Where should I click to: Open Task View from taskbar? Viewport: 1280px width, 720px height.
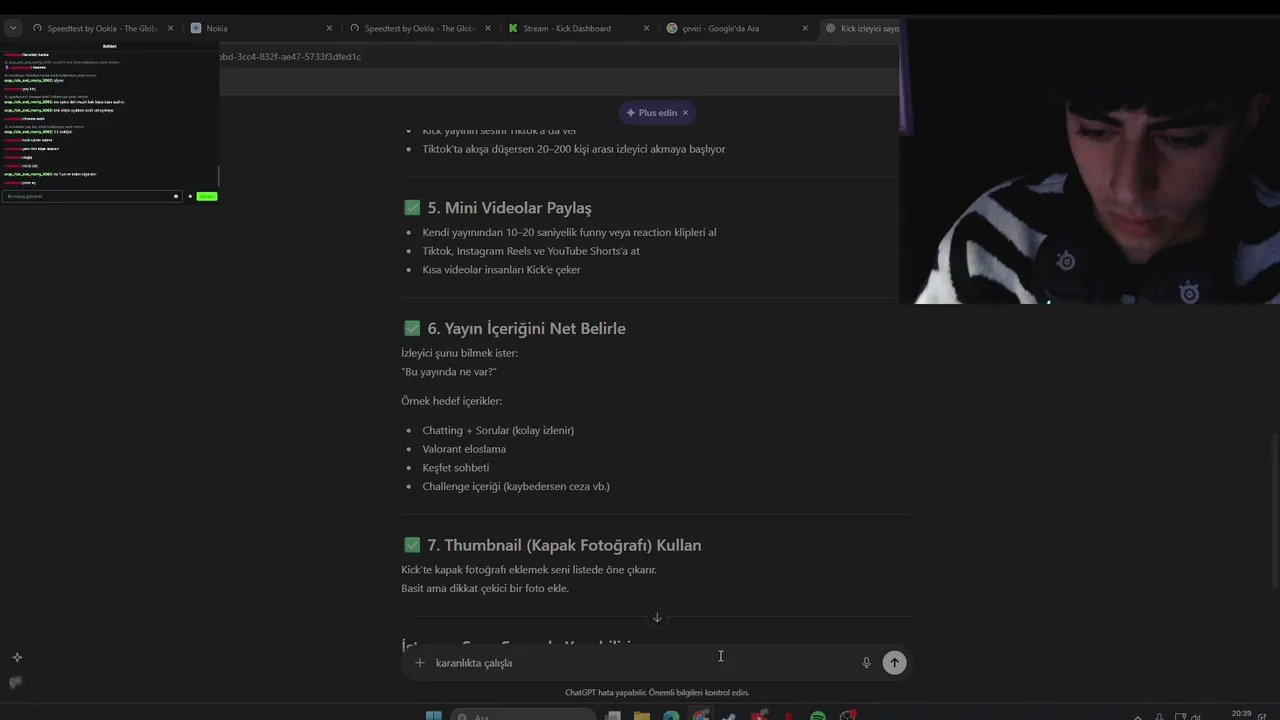pos(614,716)
